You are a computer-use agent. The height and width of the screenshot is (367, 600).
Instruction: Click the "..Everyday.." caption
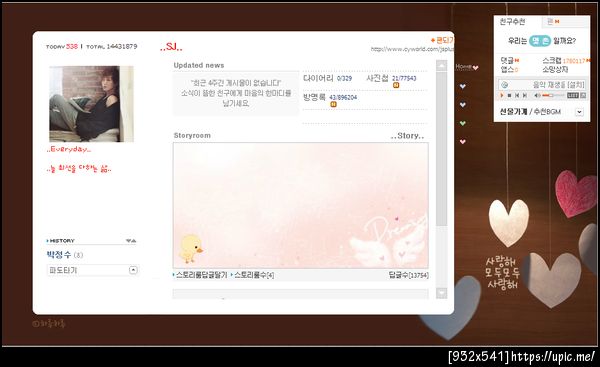69,149
